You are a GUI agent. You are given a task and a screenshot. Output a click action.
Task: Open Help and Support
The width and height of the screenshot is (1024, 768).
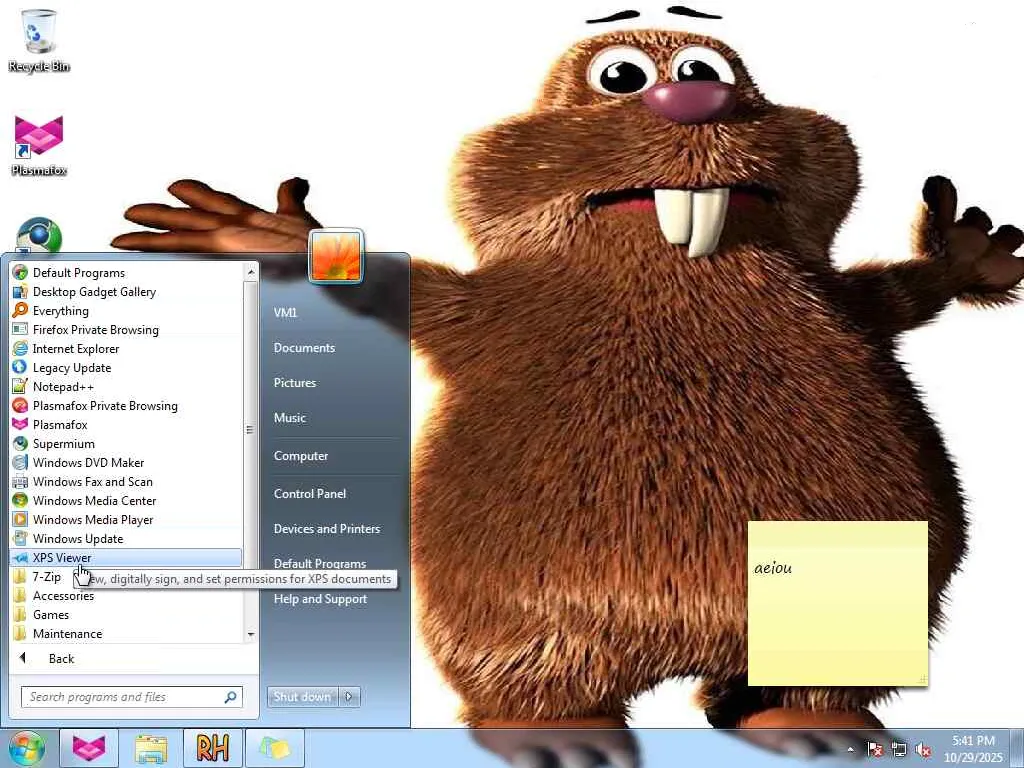coord(320,599)
